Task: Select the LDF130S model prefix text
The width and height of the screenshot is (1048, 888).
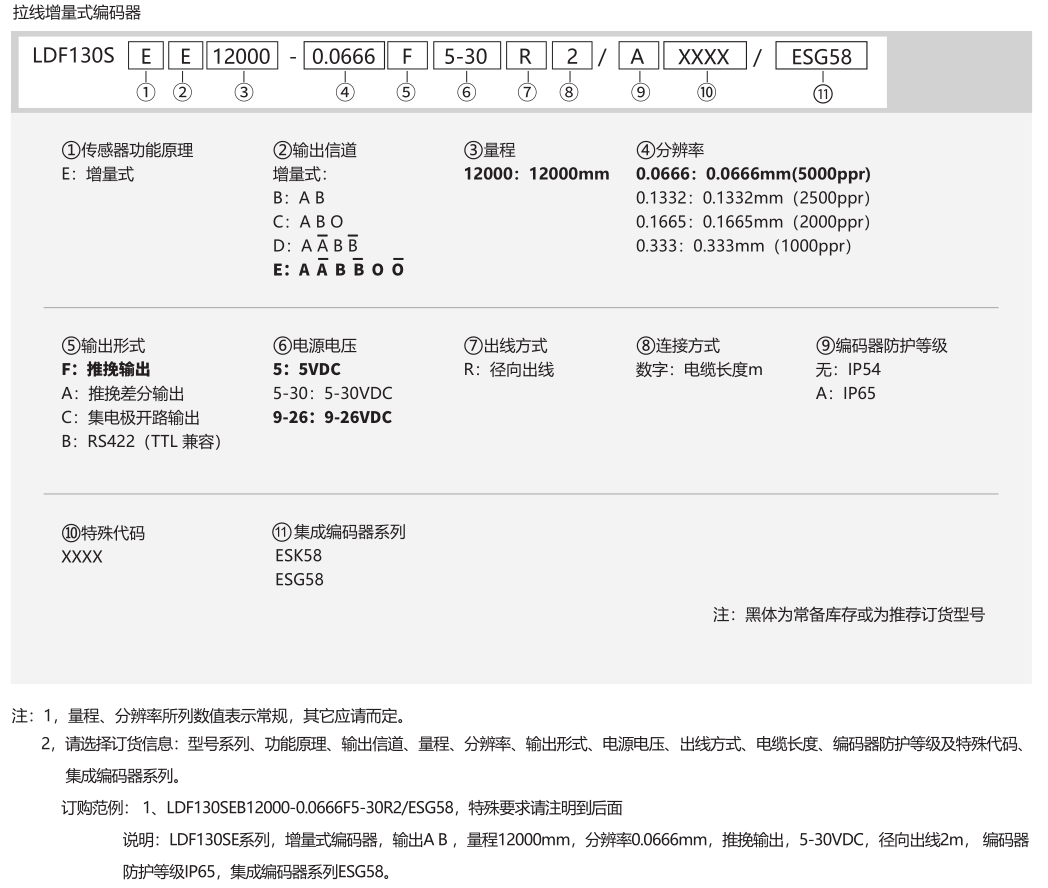Action: [x=74, y=55]
